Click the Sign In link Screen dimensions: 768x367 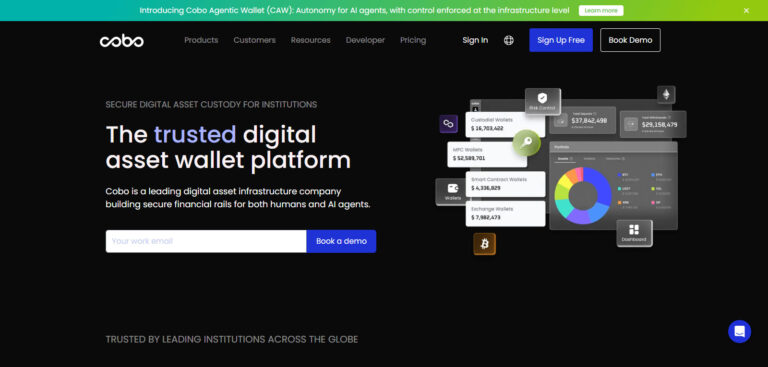click(x=475, y=40)
